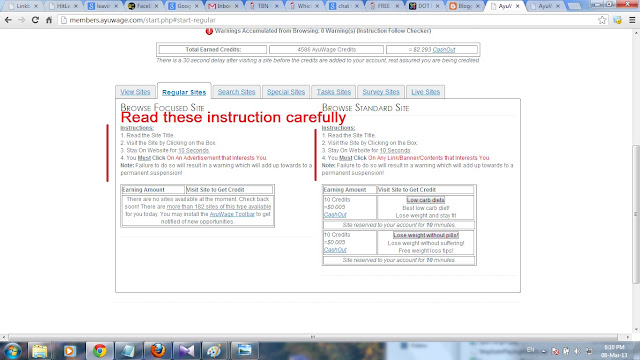
Task: Close the Facel tab
Action: pos(156,6)
